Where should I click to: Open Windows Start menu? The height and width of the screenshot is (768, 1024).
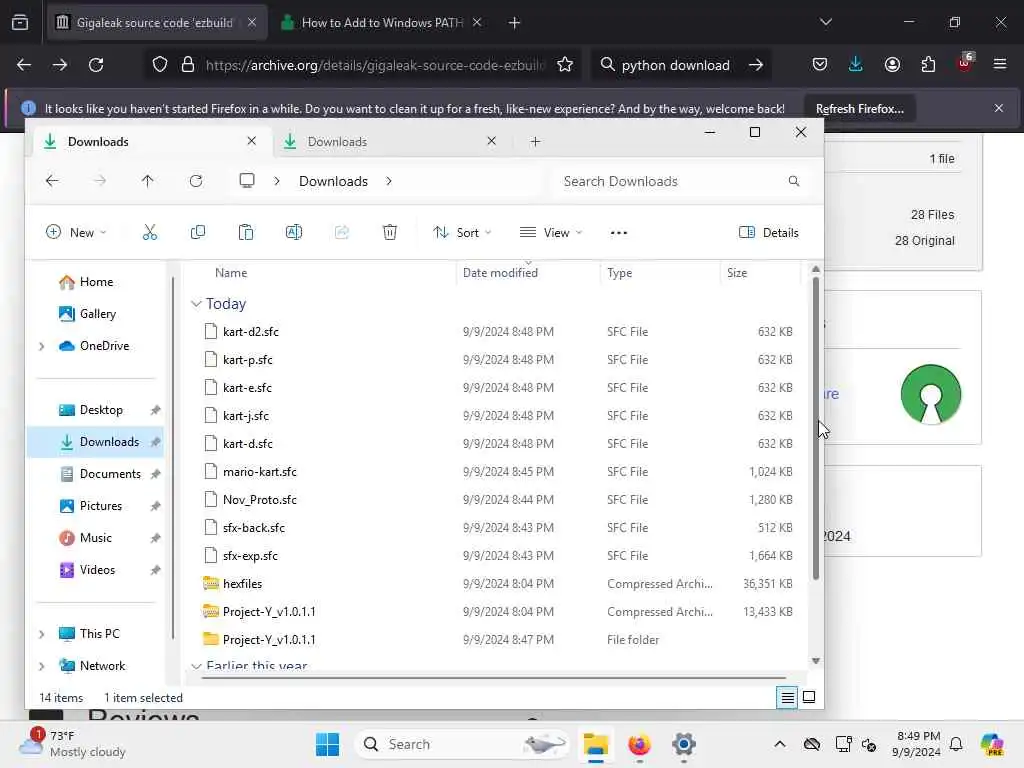point(327,744)
